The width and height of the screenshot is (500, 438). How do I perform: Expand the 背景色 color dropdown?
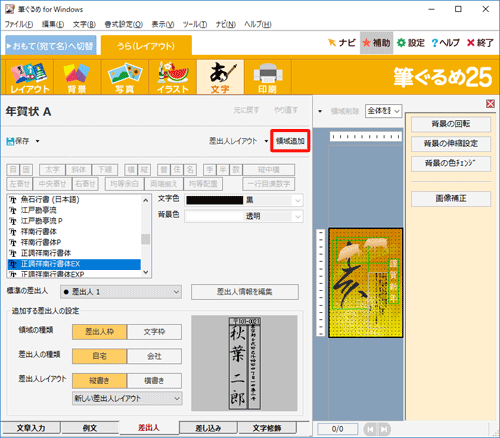tap(298, 217)
